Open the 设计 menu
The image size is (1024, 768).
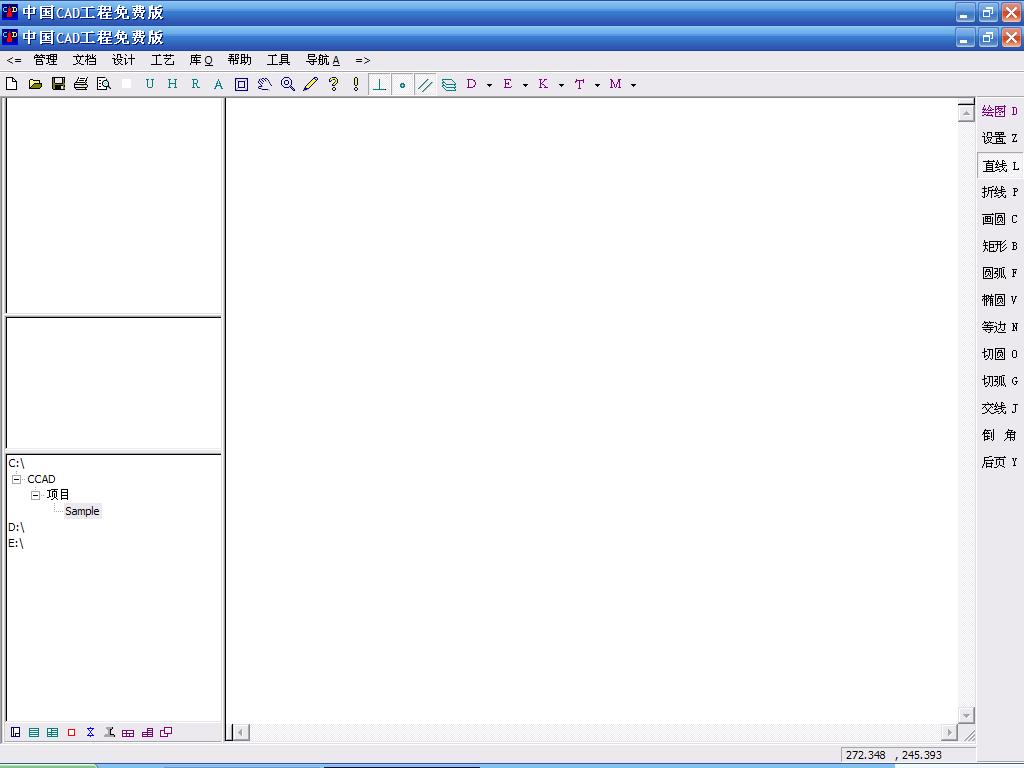[x=123, y=60]
